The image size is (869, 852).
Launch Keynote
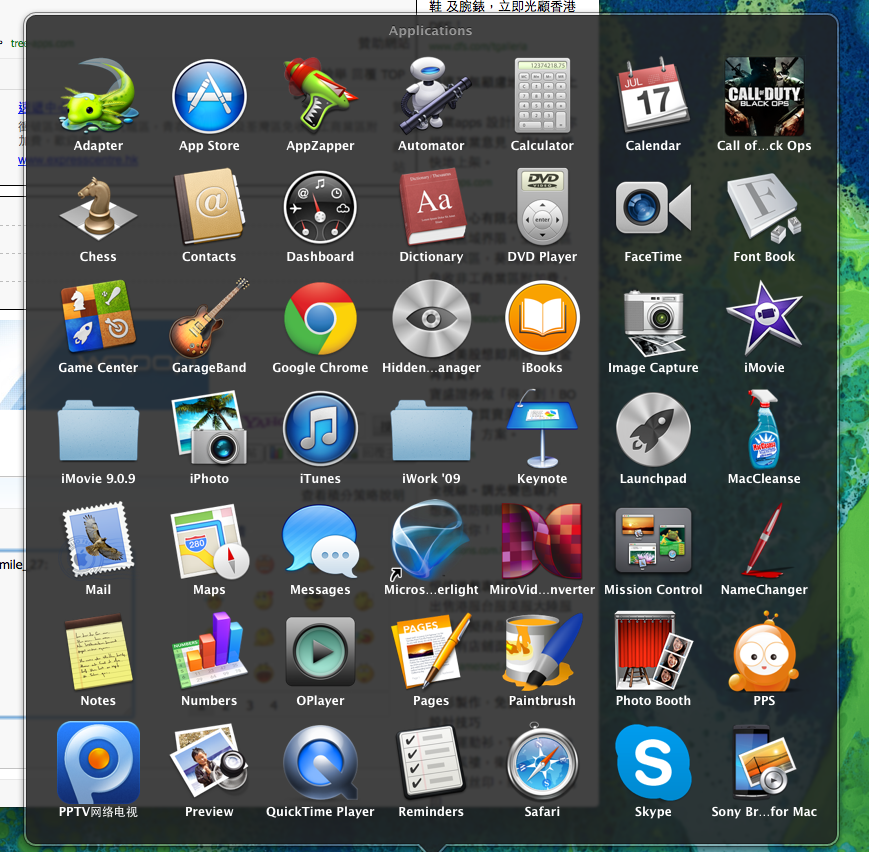tap(542, 428)
